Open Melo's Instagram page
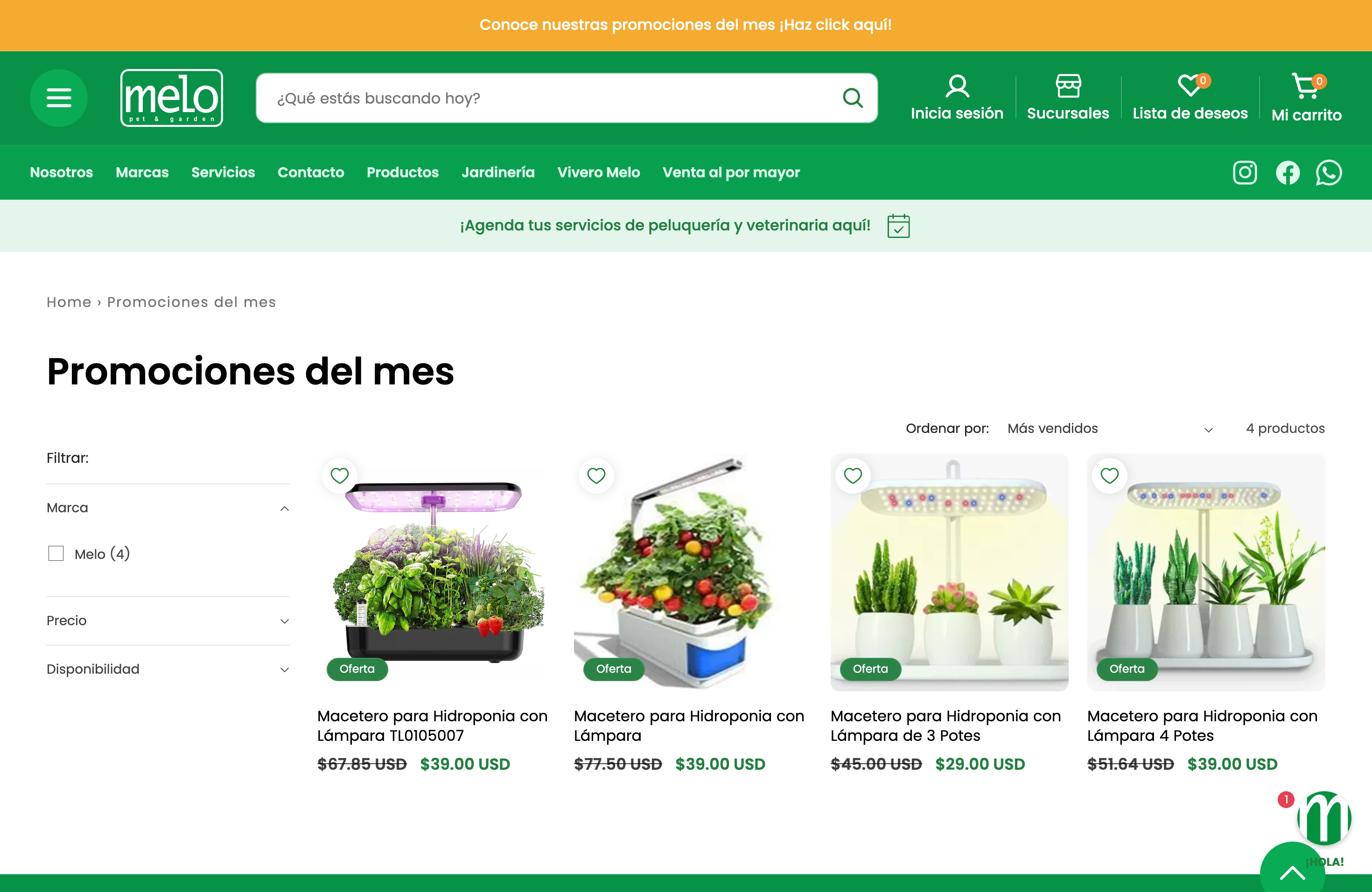This screenshot has width=1372, height=892. pyautogui.click(x=1245, y=172)
